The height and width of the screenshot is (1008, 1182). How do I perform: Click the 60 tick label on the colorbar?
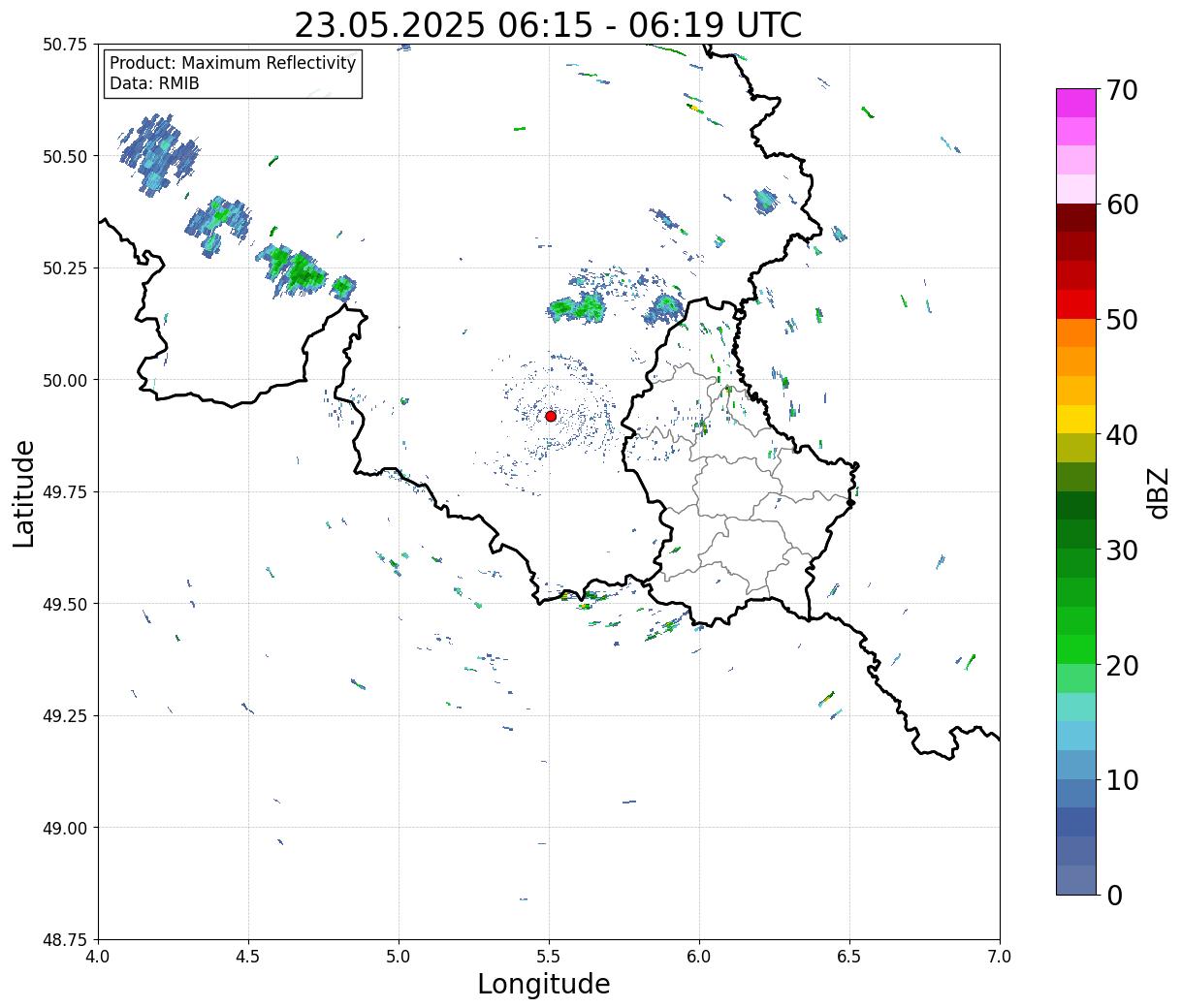tap(1122, 205)
